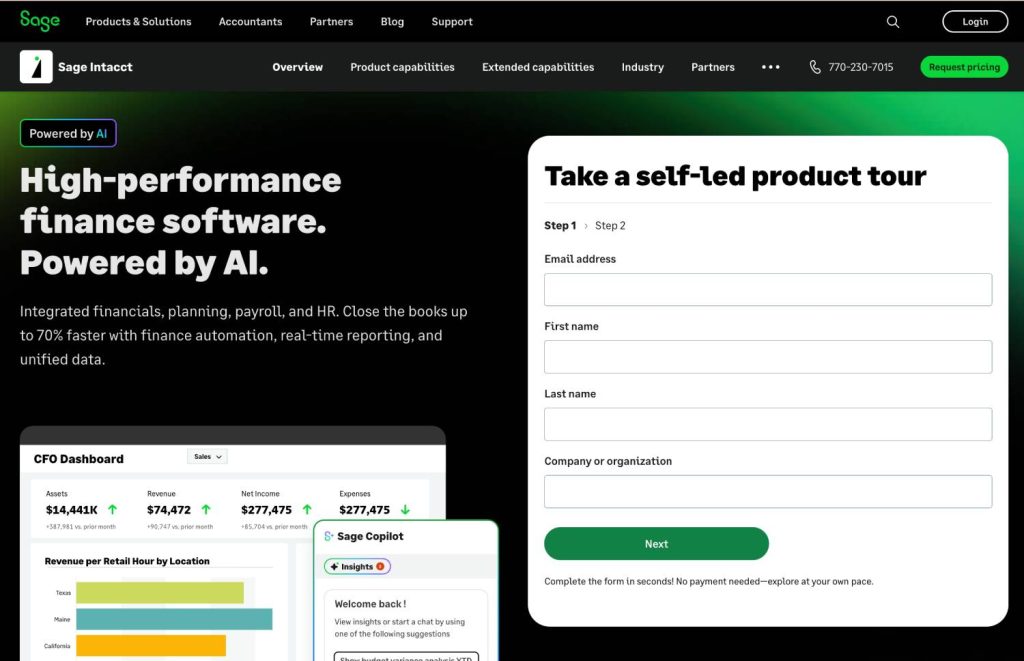
Task: Click the Login button
Action: pyautogui.click(x=975, y=21)
